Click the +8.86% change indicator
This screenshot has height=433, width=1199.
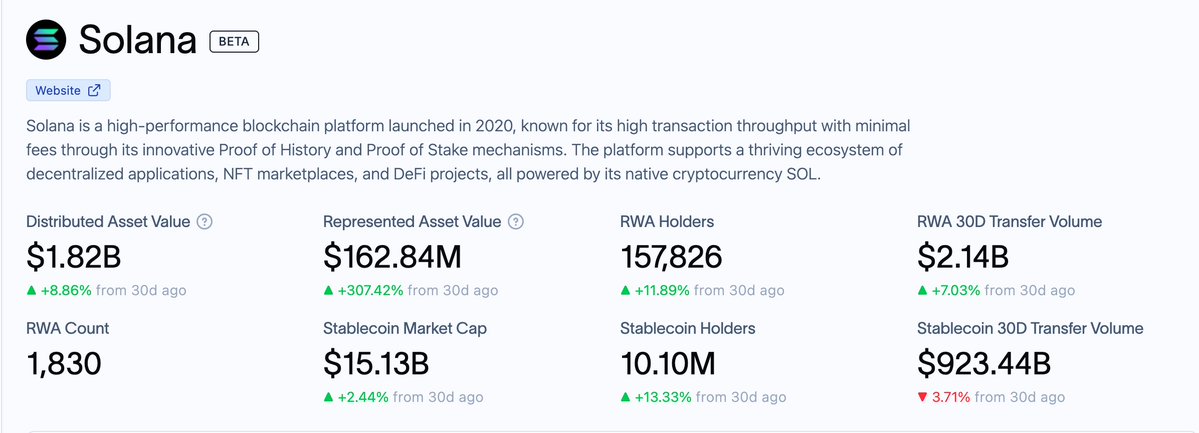point(59,291)
